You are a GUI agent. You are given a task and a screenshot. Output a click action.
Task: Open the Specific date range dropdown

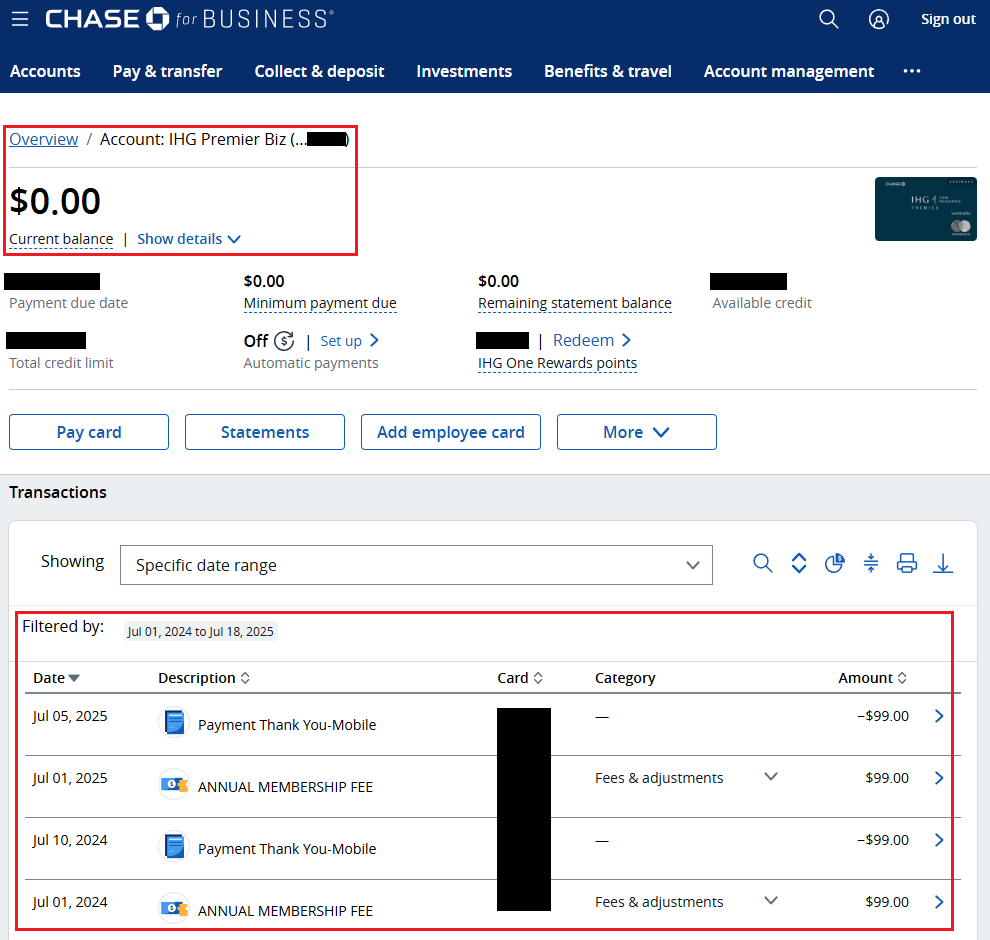pyautogui.click(x=416, y=565)
